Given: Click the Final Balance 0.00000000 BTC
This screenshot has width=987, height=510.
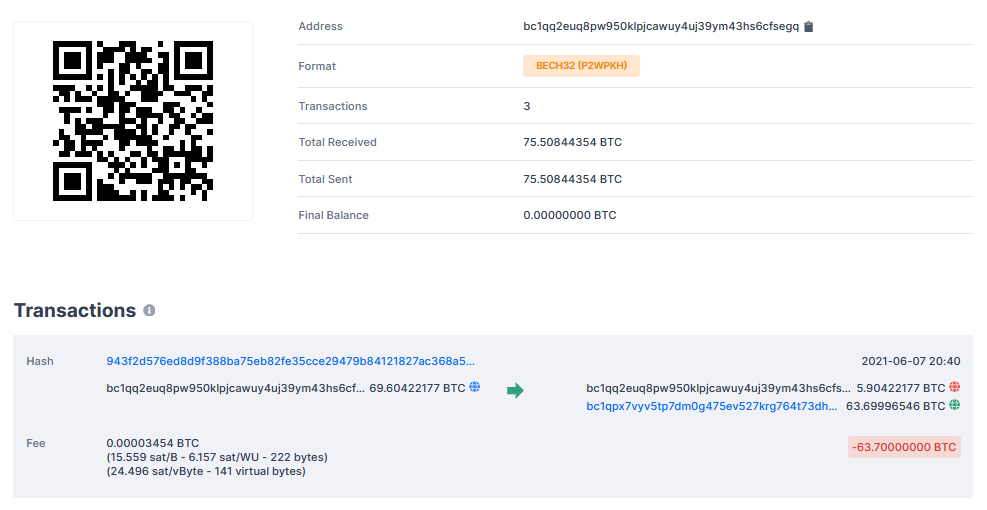Looking at the screenshot, I should [570, 215].
